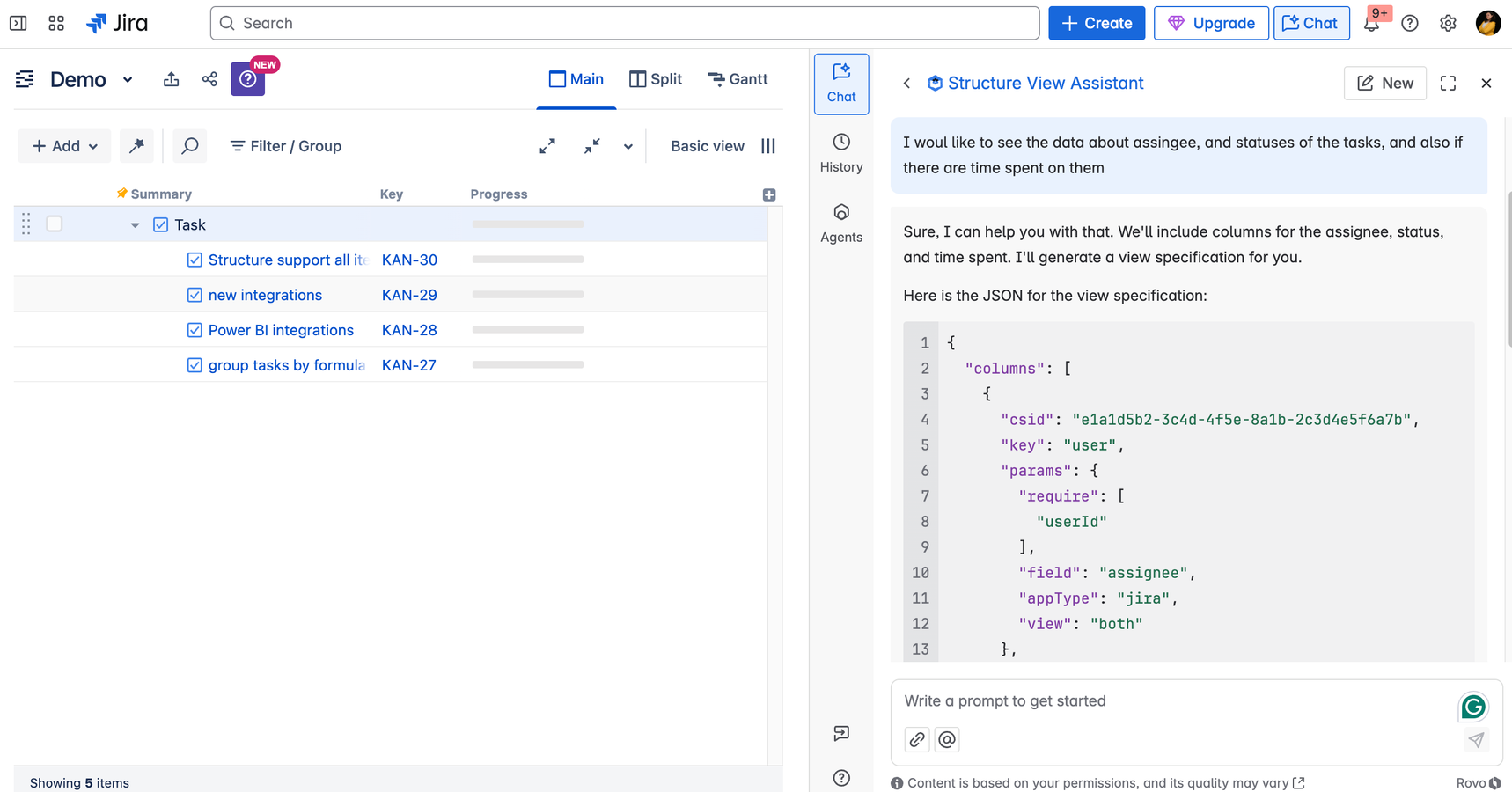Open the 'Structure support all' issue summary

287,260
